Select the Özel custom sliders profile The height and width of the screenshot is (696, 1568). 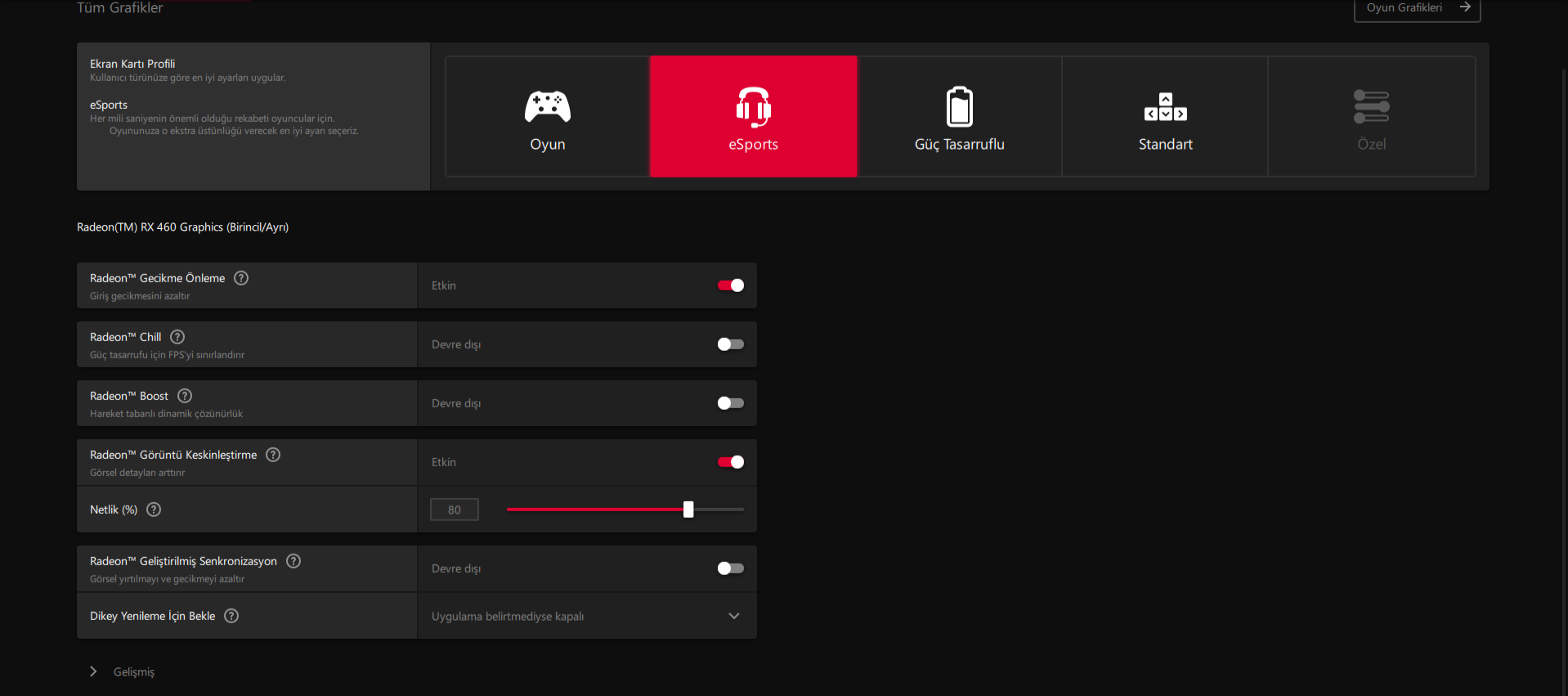(x=1372, y=116)
